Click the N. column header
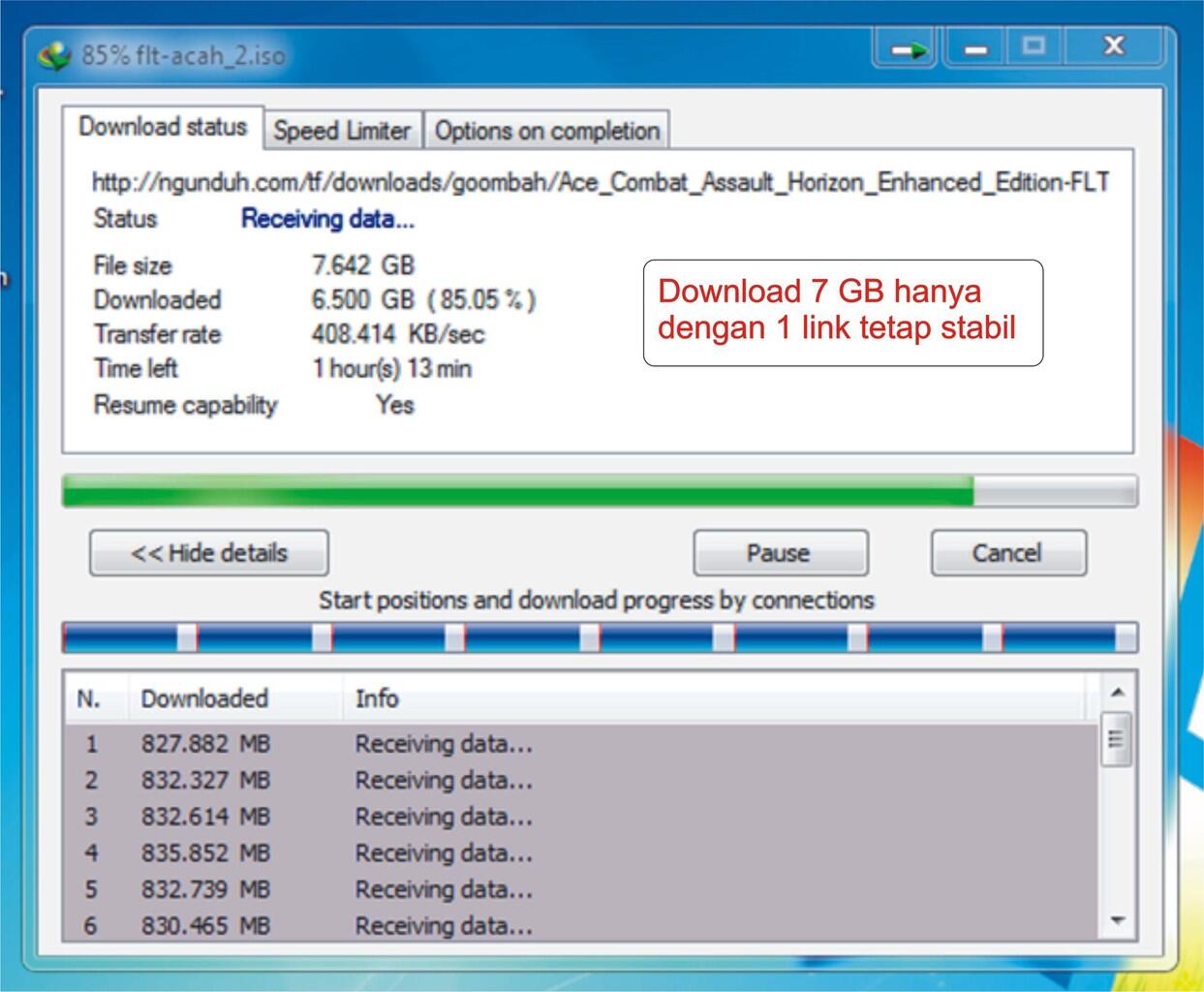 [95, 698]
